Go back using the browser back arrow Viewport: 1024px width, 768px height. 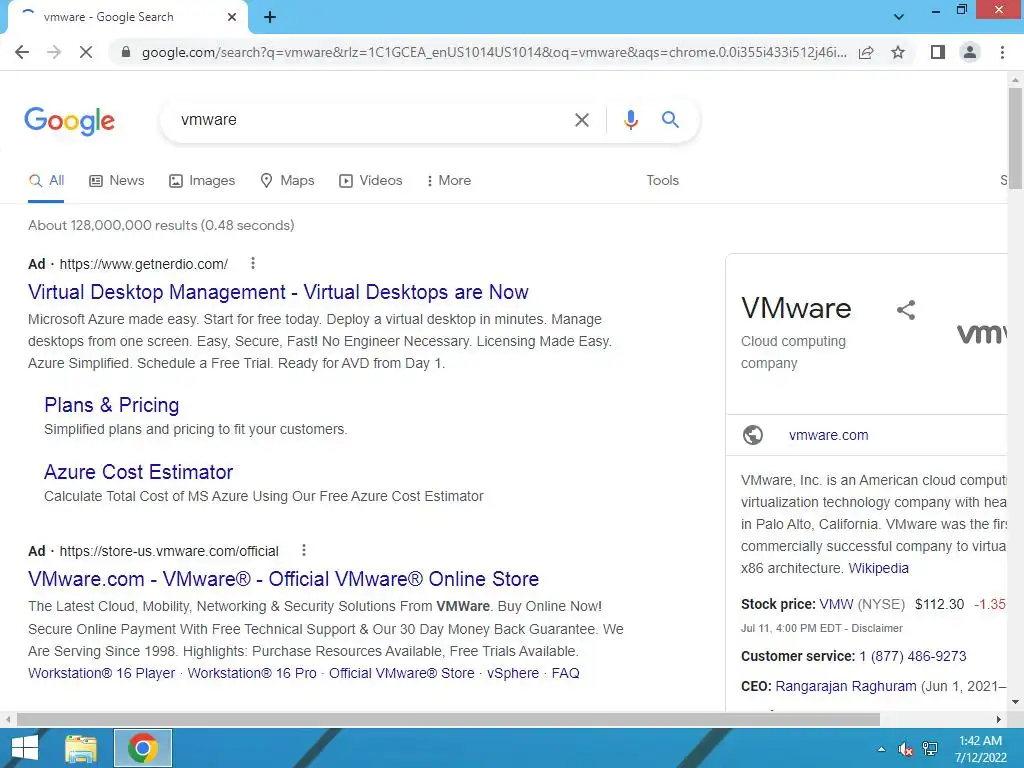(22, 52)
